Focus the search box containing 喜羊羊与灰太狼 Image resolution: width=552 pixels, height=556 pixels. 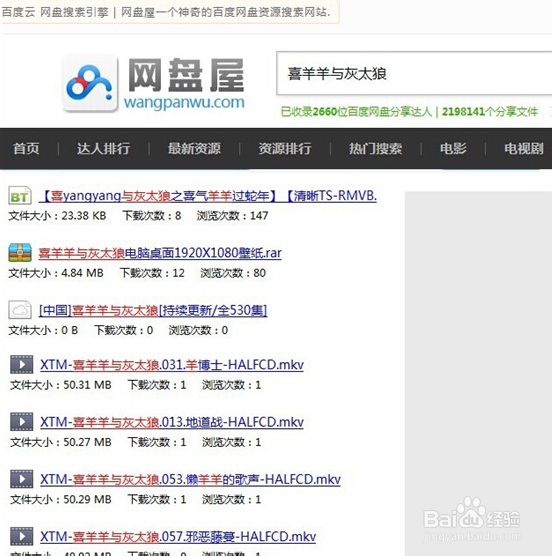pos(414,73)
